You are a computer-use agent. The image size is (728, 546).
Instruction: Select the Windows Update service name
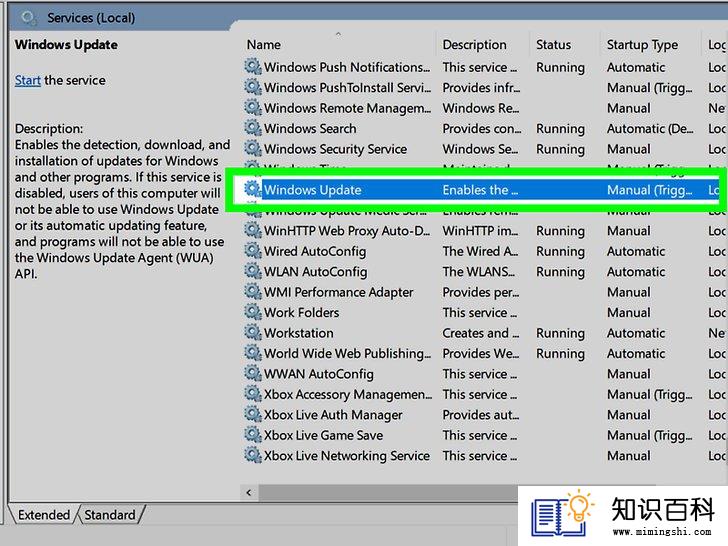[312, 190]
